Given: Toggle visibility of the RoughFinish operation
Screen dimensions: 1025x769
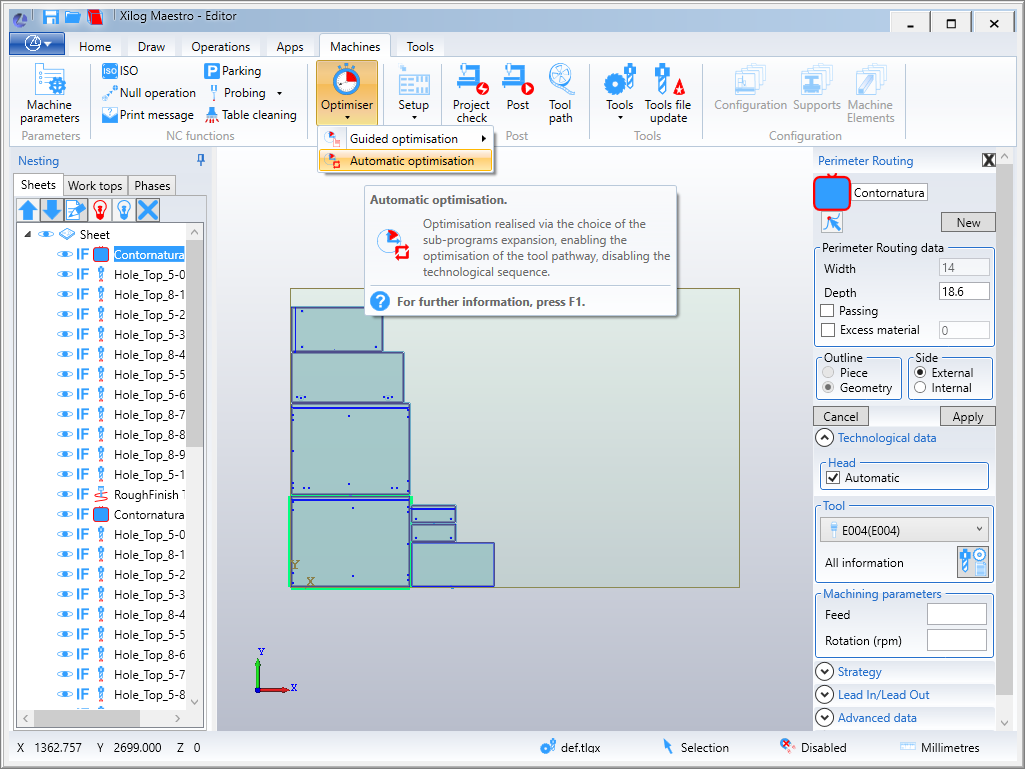Looking at the screenshot, I should pyautogui.click(x=65, y=494).
